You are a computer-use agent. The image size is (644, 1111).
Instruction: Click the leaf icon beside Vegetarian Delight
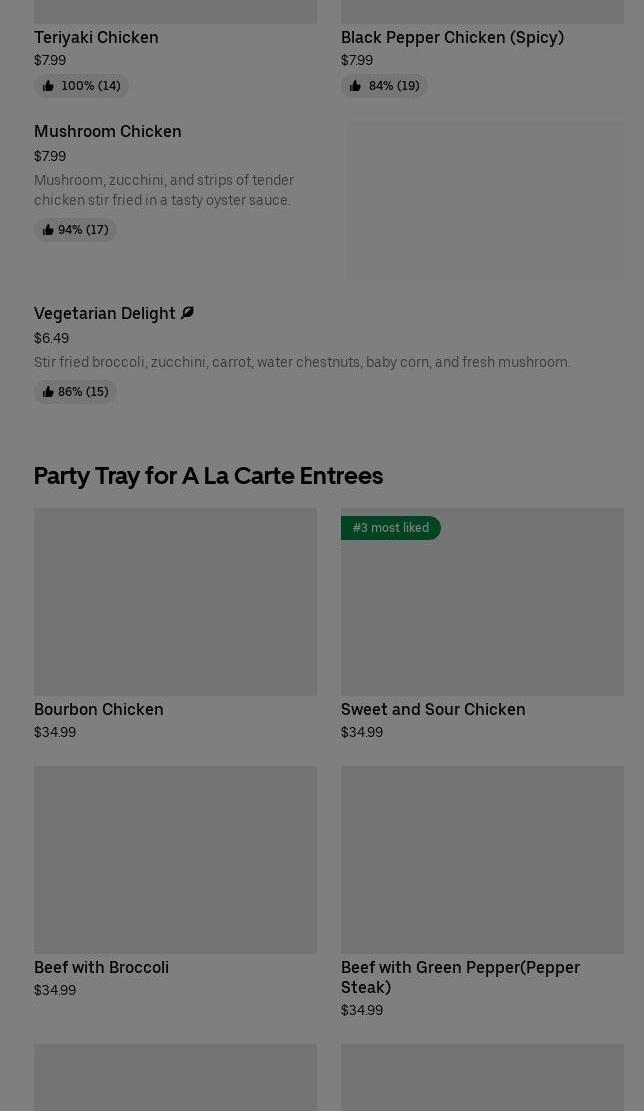187,313
